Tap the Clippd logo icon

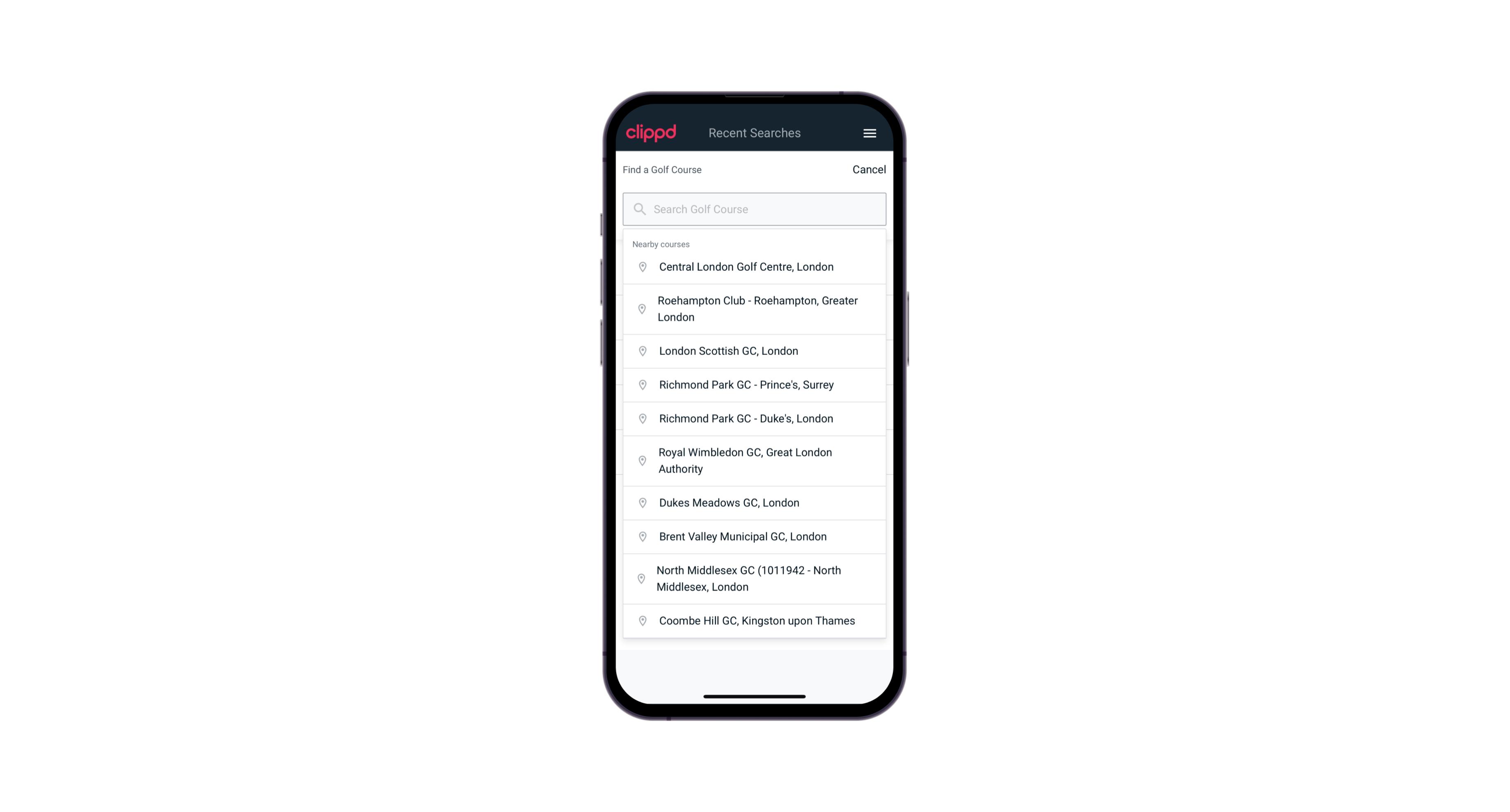tap(651, 133)
